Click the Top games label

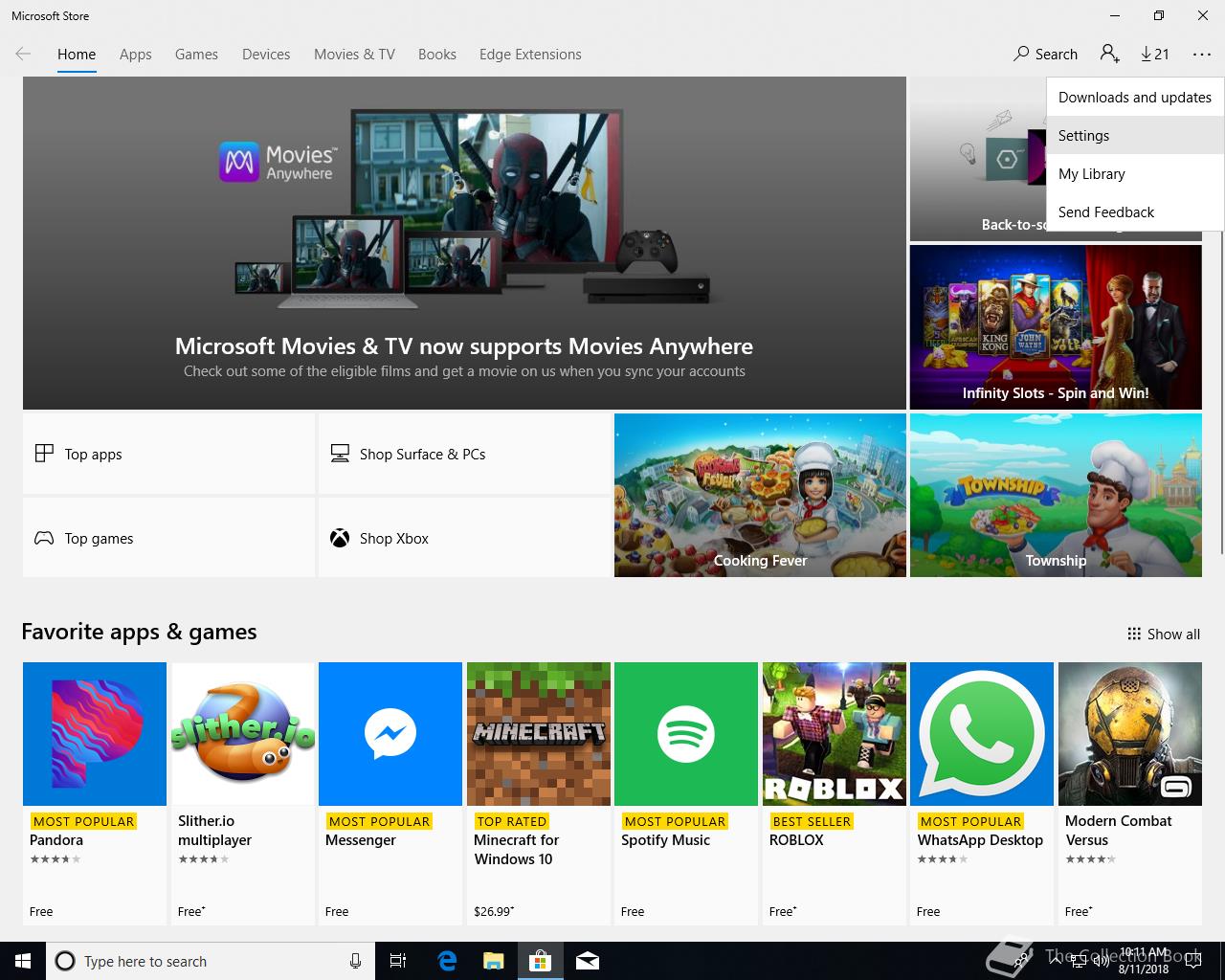[x=100, y=539]
